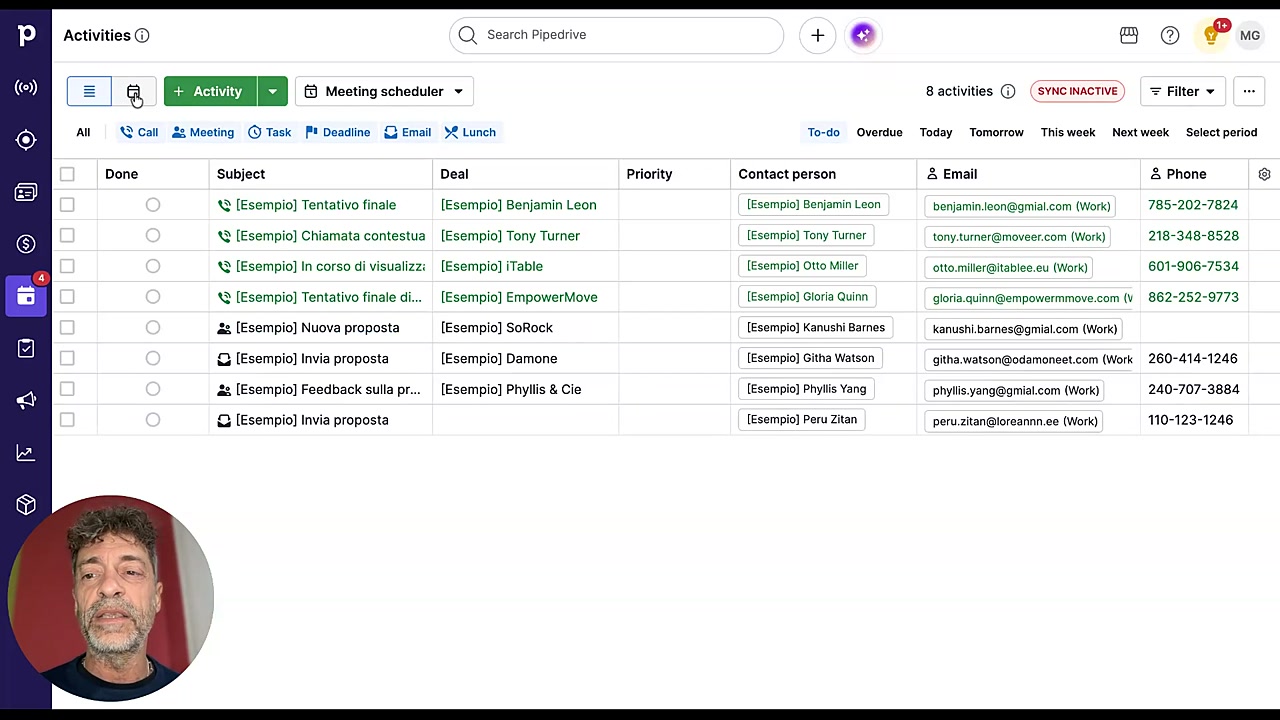This screenshot has height=720, width=1280.
Task: Click the info icon beside 8 activities
Action: pyautogui.click(x=1008, y=91)
